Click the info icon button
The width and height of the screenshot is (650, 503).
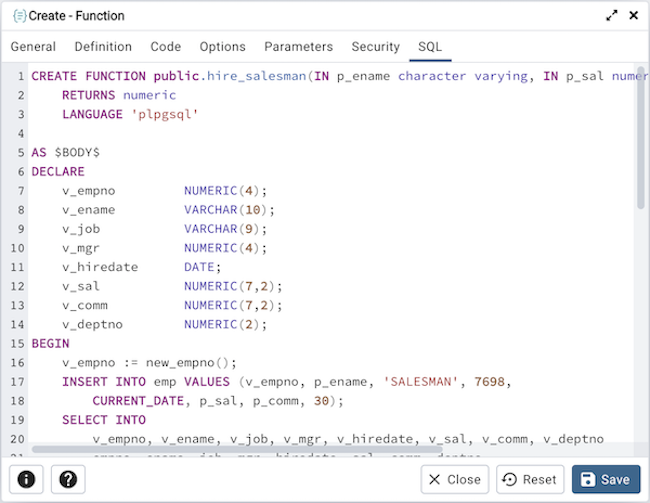point(25,479)
